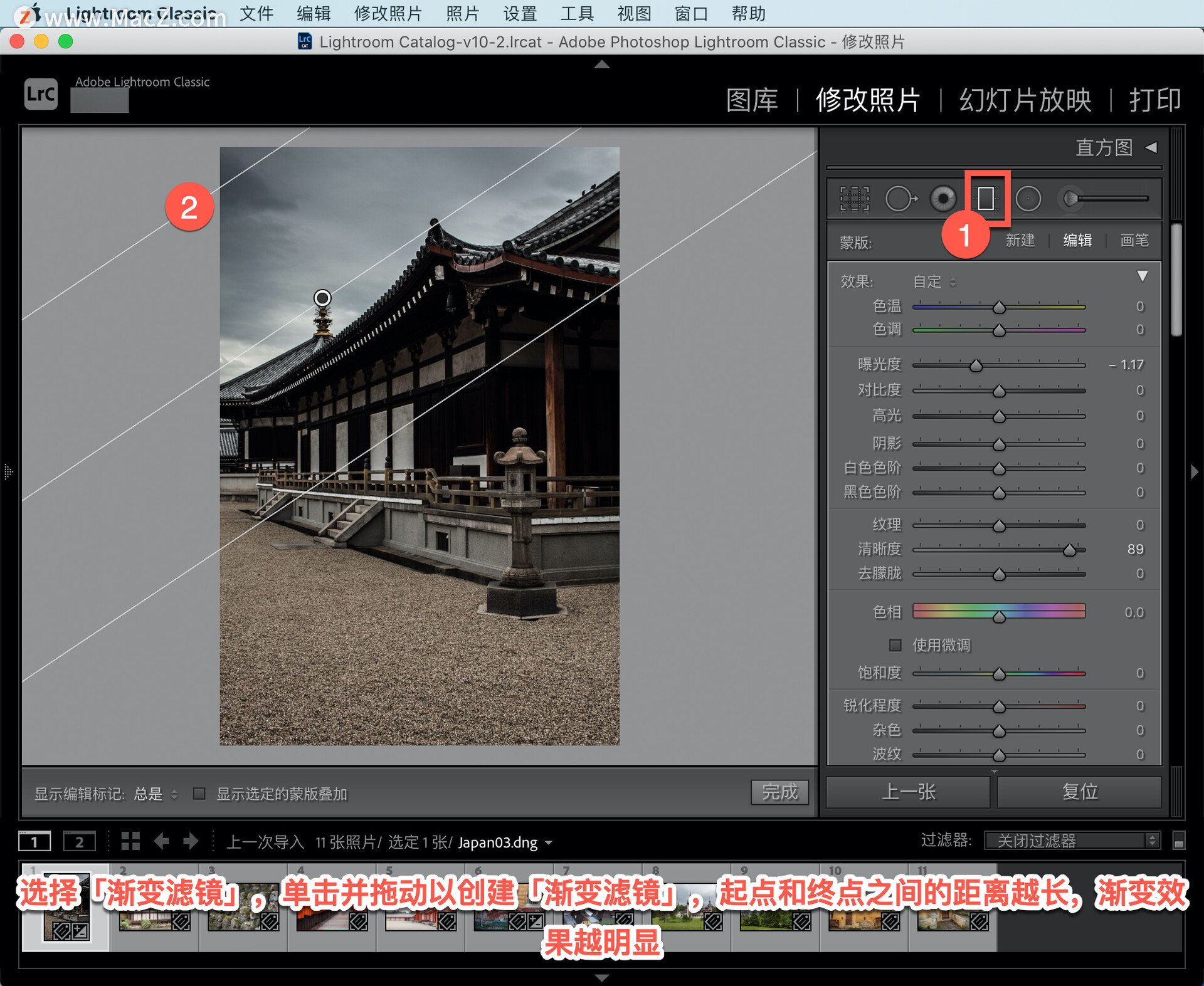Select the Red Eye Correction tool
Screen dimensions: 1204x986
(943, 199)
